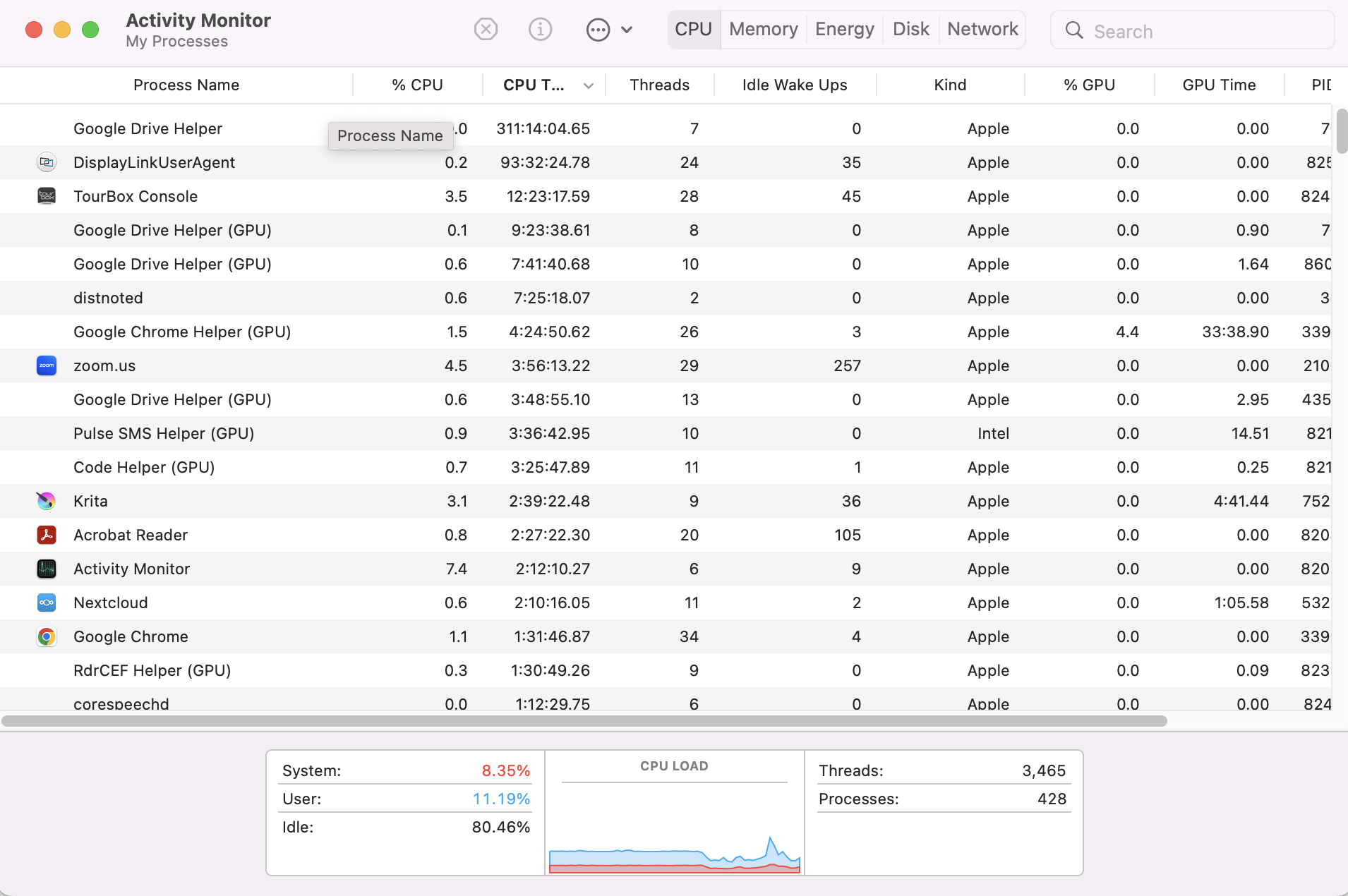Image resolution: width=1348 pixels, height=896 pixels.
Task: Switch to the CPU tab
Action: pyautogui.click(x=693, y=30)
